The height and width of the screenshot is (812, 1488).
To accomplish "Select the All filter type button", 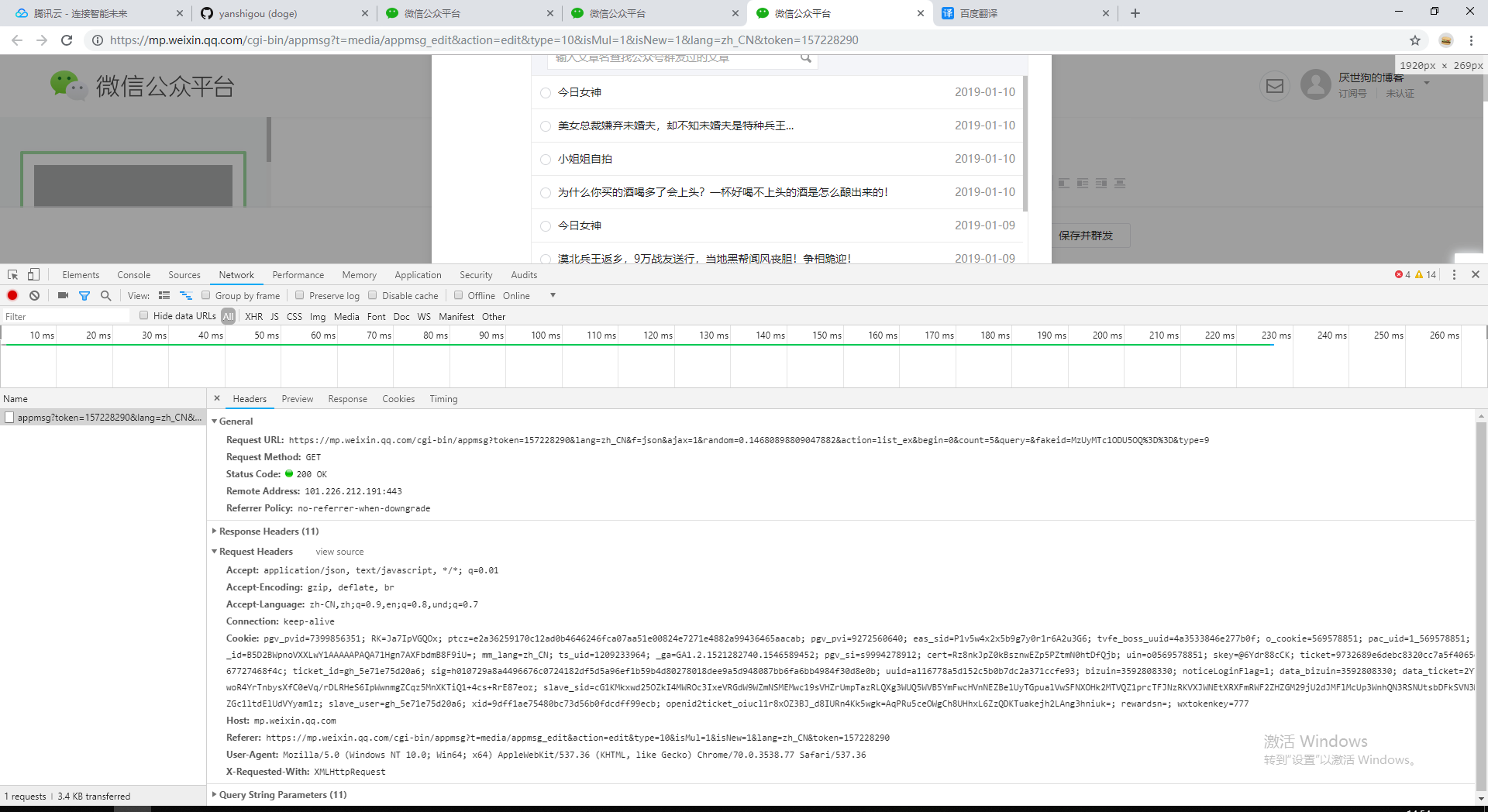I will coord(228,316).
